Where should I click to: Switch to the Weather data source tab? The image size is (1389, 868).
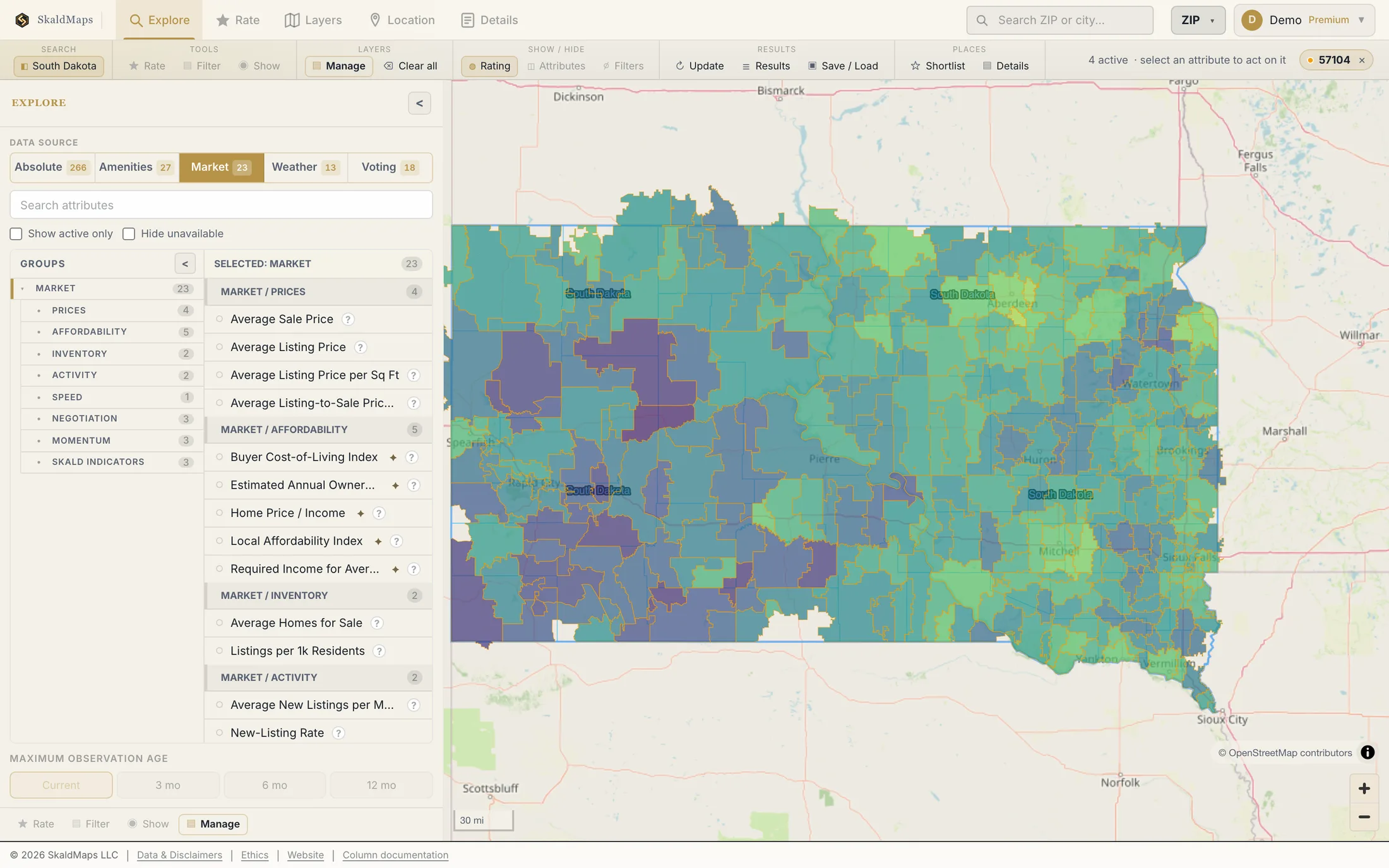click(306, 167)
